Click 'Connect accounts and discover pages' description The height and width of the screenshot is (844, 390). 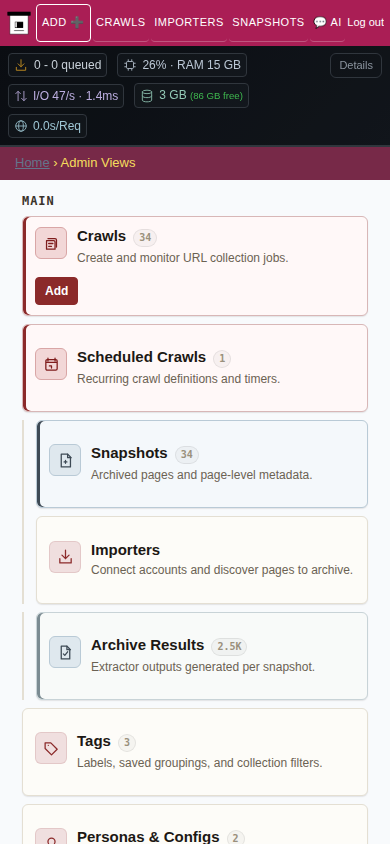pos(222,570)
